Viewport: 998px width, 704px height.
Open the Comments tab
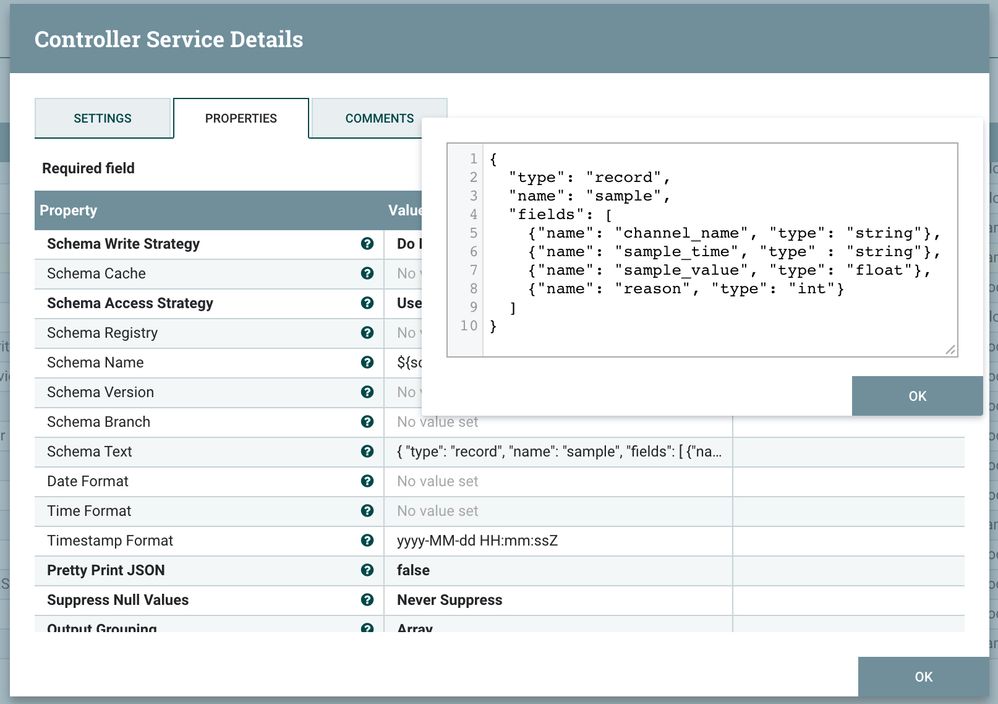pyautogui.click(x=379, y=118)
